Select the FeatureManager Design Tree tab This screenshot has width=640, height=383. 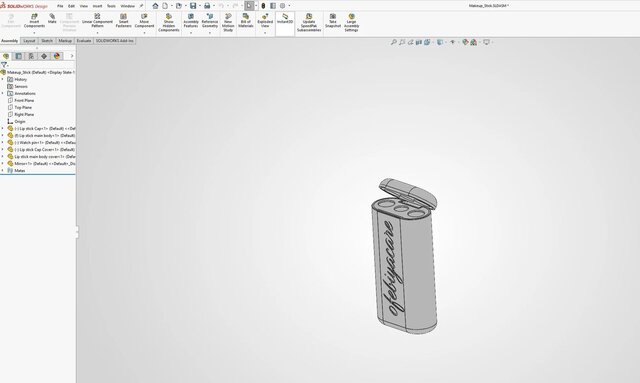(6, 56)
